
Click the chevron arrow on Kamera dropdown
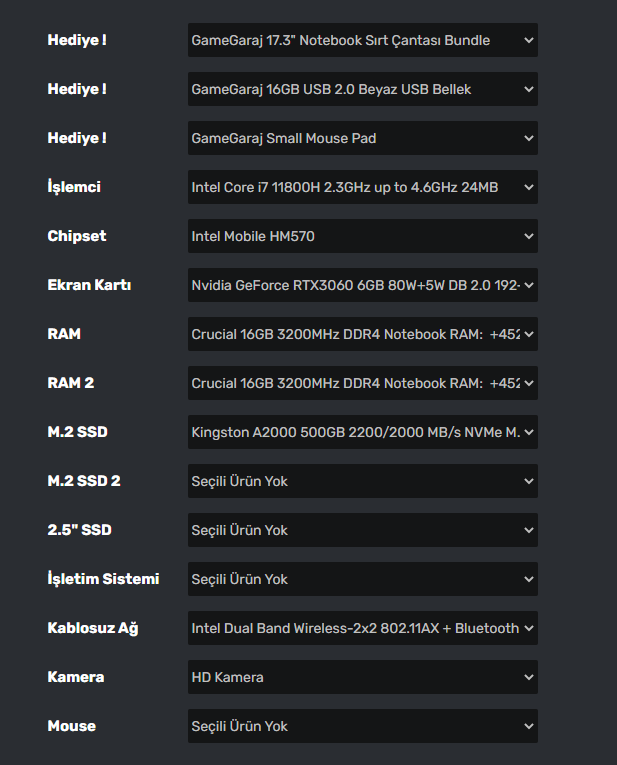529,677
